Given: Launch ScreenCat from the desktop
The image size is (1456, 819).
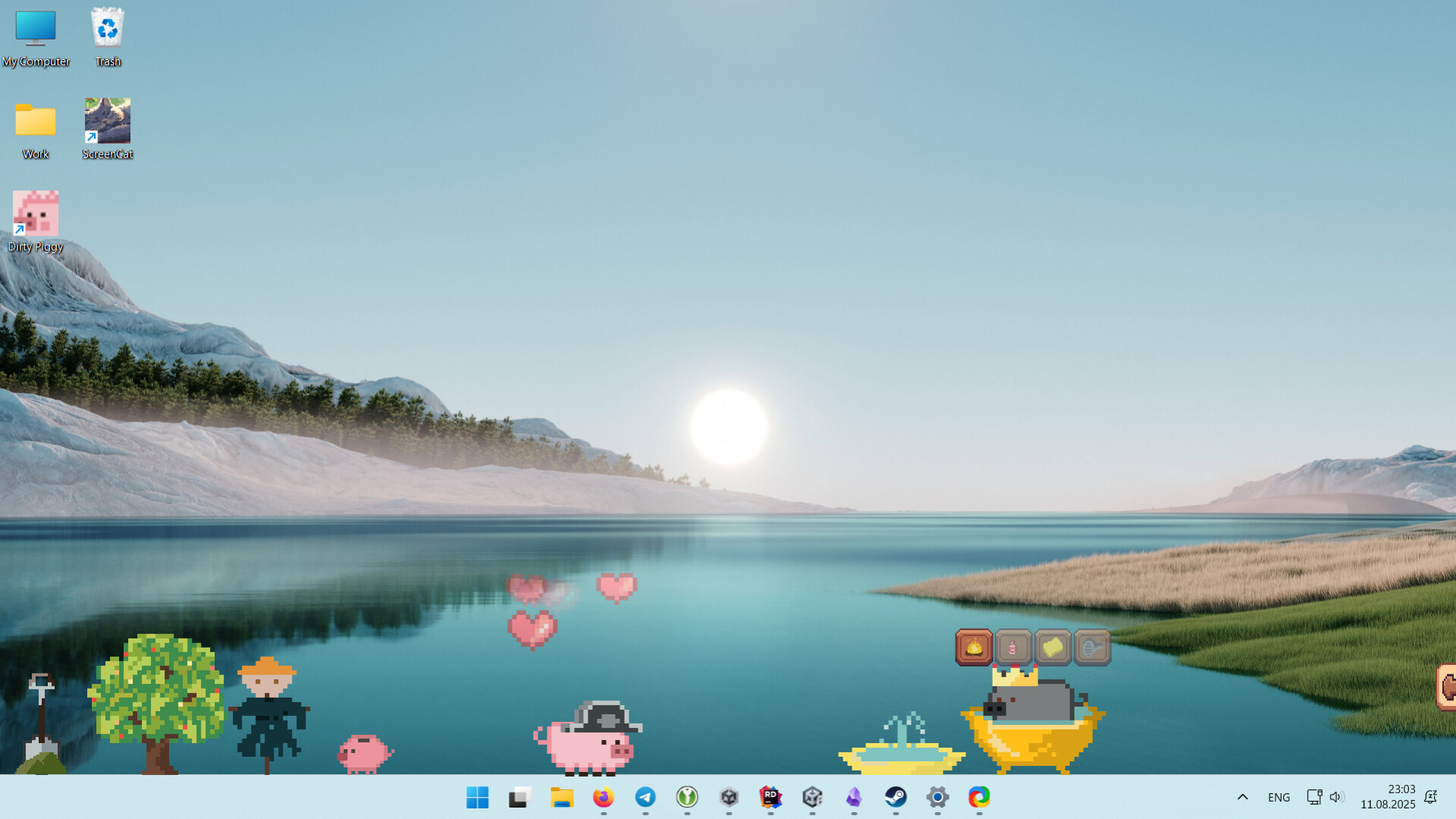Looking at the screenshot, I should (107, 121).
